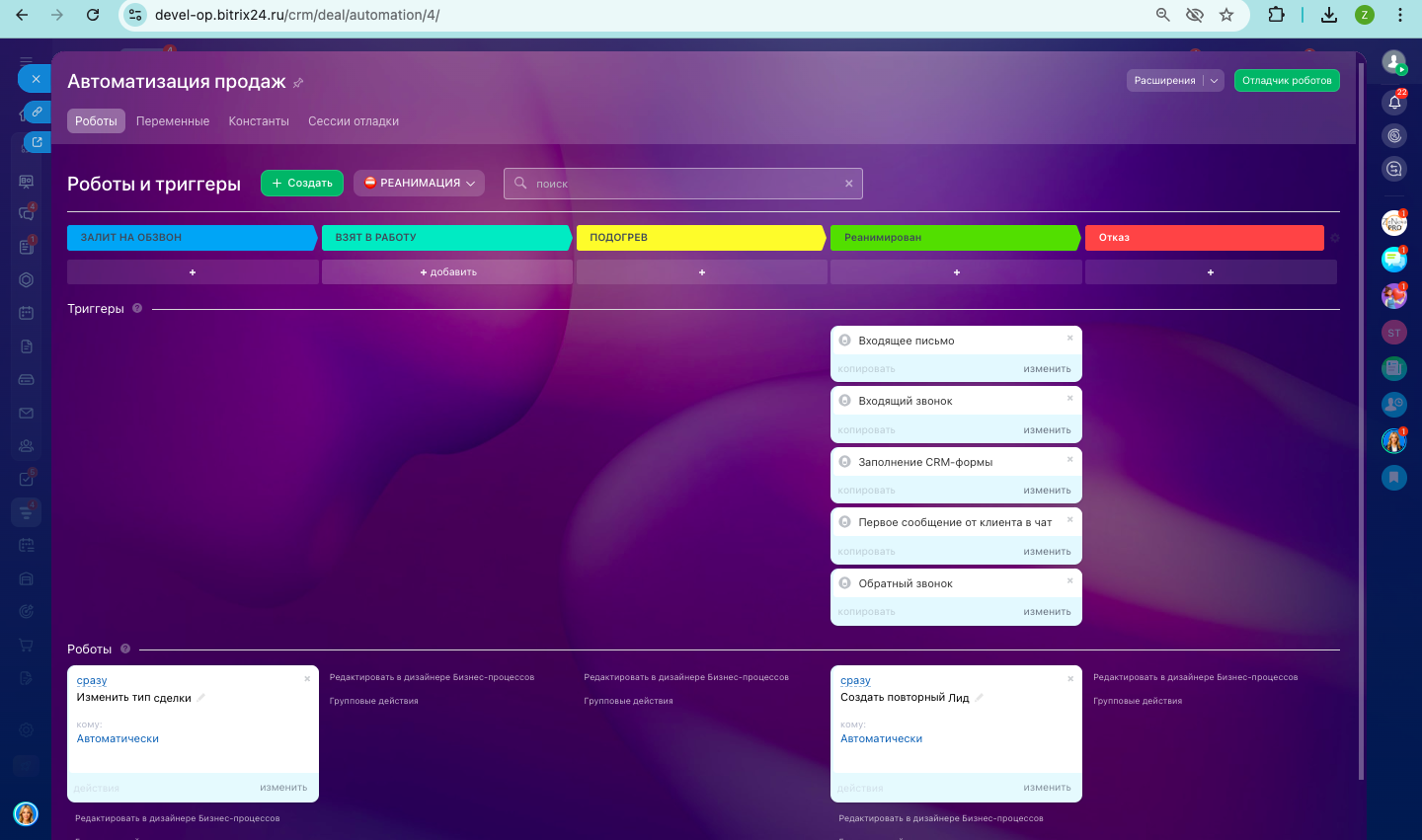This screenshot has width=1422, height=840.
Task: Close the slider panel with the X button
Action: tap(36, 79)
